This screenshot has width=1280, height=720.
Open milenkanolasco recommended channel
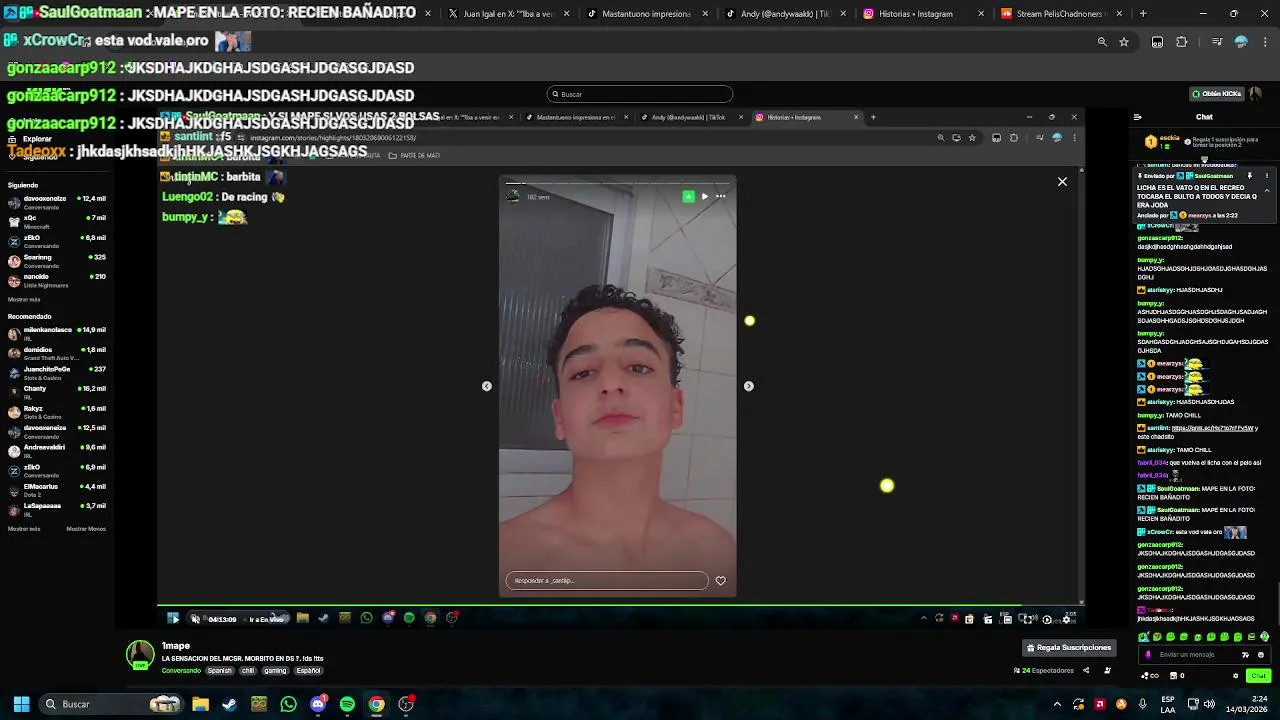tap(57, 333)
